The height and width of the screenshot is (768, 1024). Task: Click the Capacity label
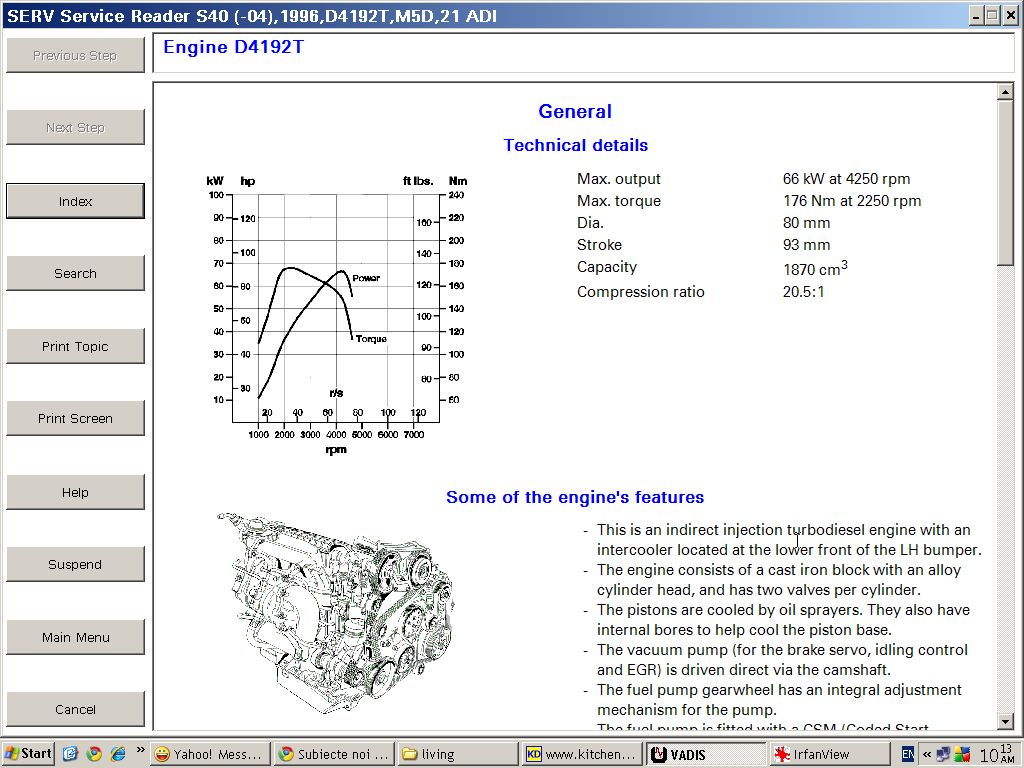[x=607, y=267]
